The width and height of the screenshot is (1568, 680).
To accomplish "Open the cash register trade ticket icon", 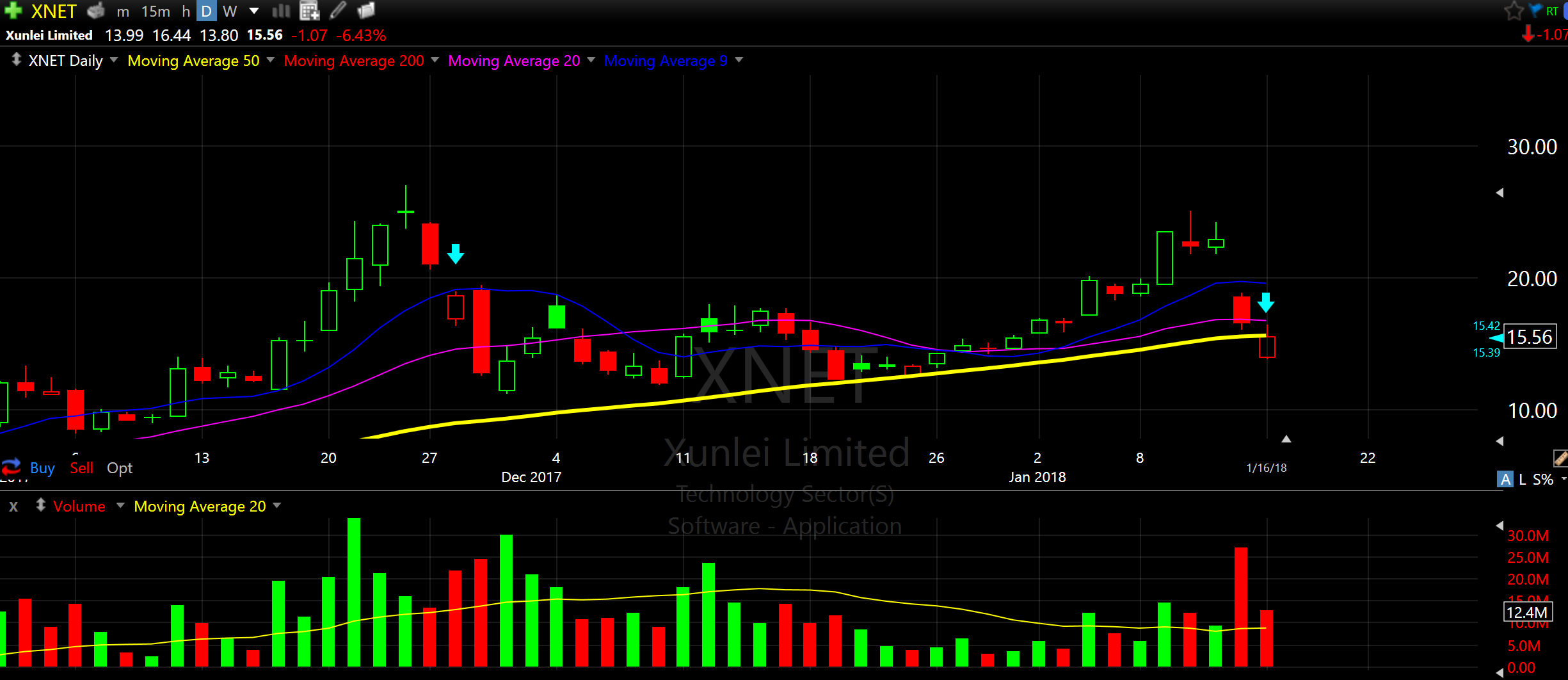I will 96,11.
